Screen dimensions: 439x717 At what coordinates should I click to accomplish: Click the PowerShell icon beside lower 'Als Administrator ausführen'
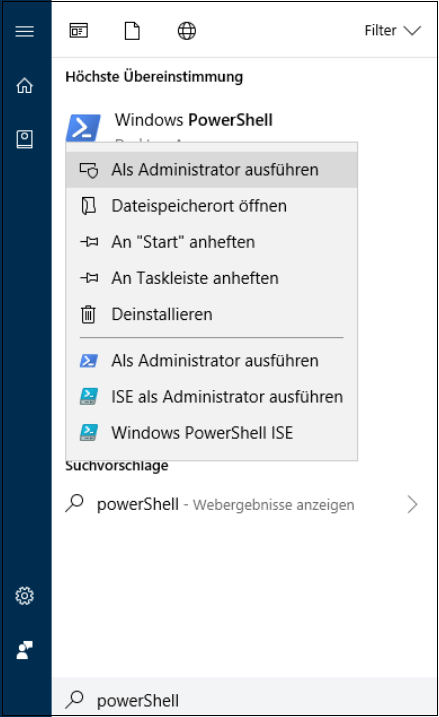[x=88, y=361]
